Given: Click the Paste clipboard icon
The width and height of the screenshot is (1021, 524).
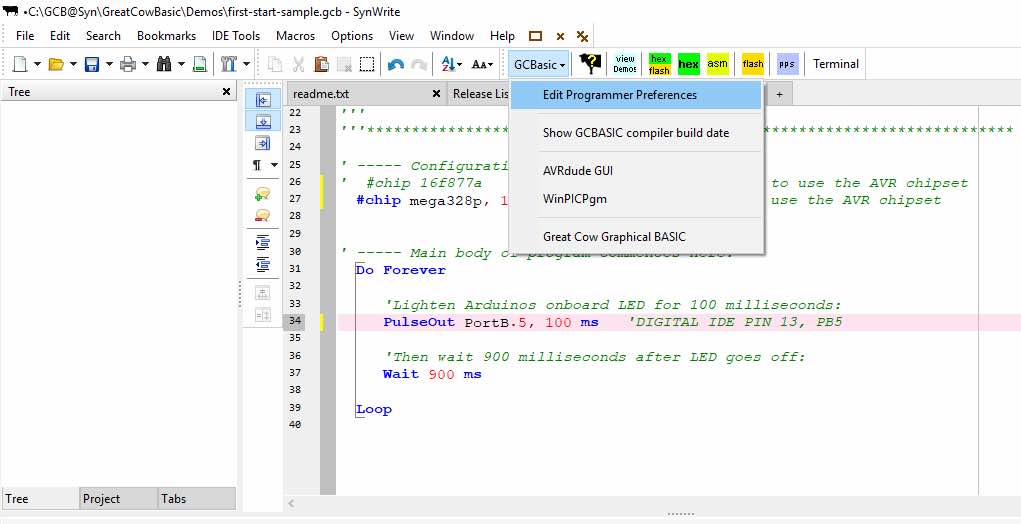Looking at the screenshot, I should coord(321,64).
